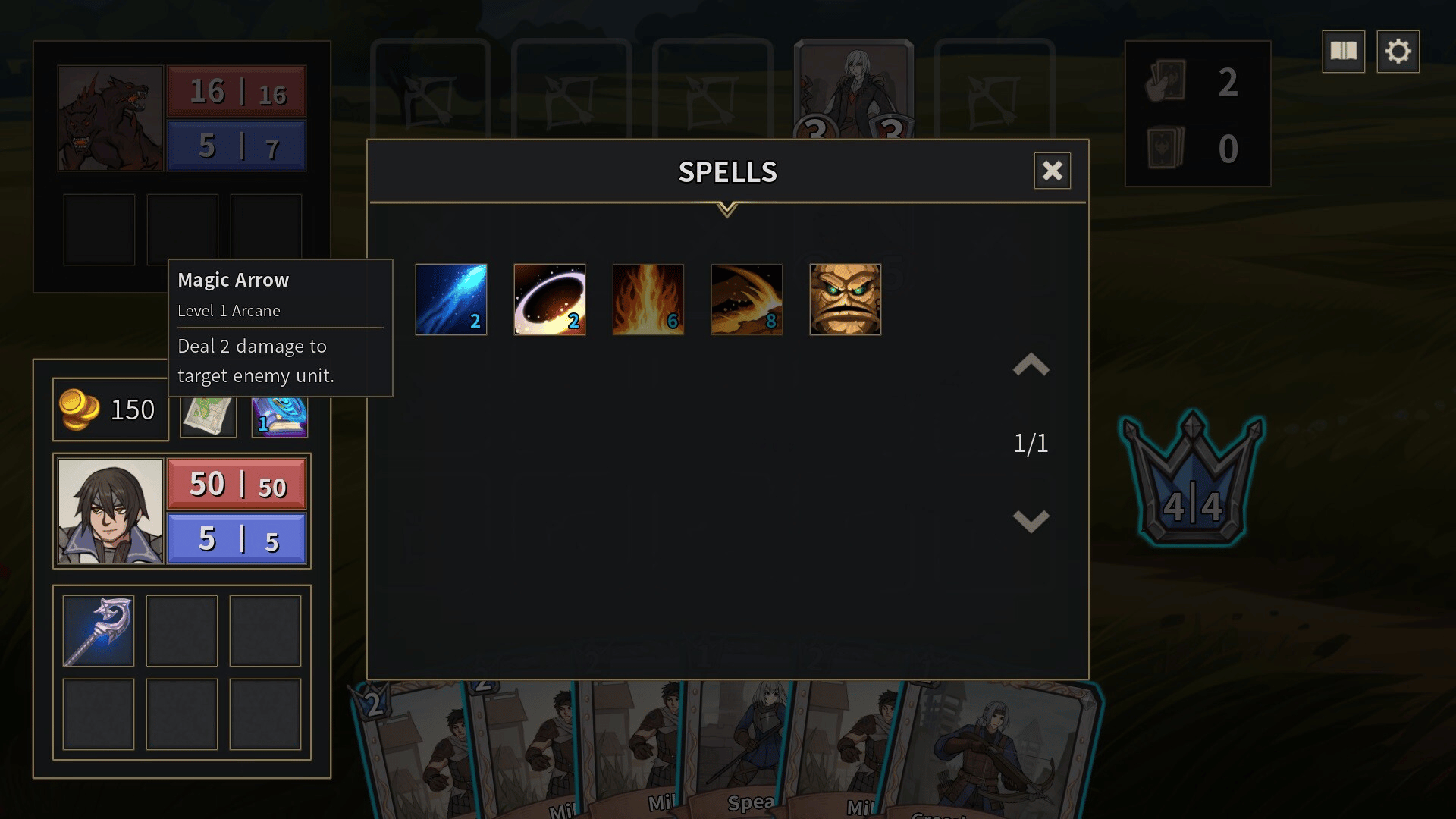1456x819 pixels.
Task: Select the Magic Arrow spell icon
Action: tap(450, 299)
